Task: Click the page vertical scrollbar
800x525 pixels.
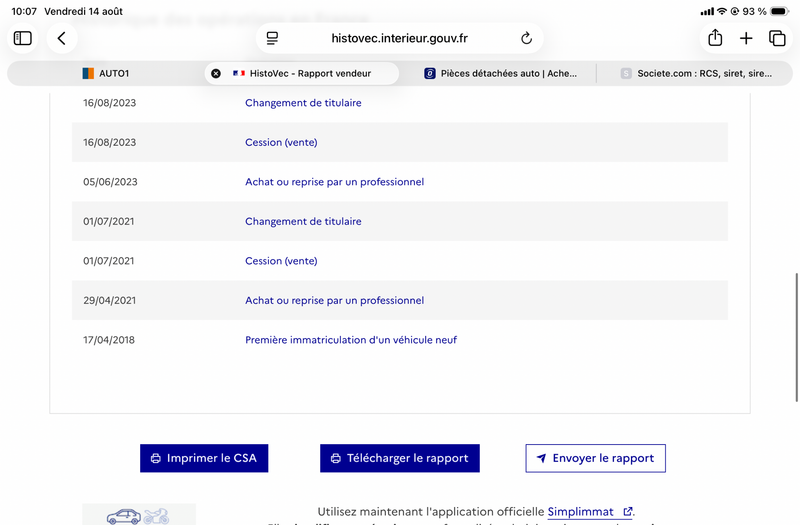Action: coord(796,337)
